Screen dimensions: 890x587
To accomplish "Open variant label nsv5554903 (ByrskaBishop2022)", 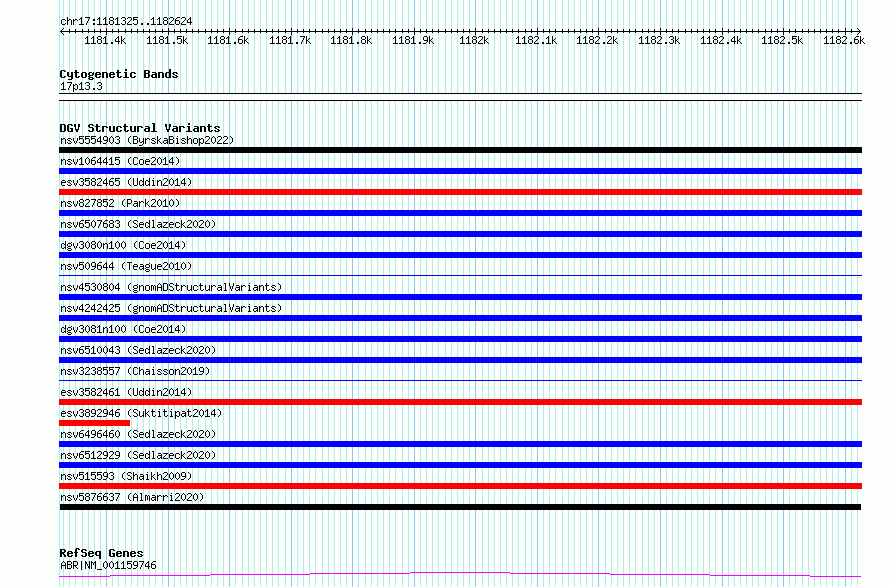I will point(147,140).
